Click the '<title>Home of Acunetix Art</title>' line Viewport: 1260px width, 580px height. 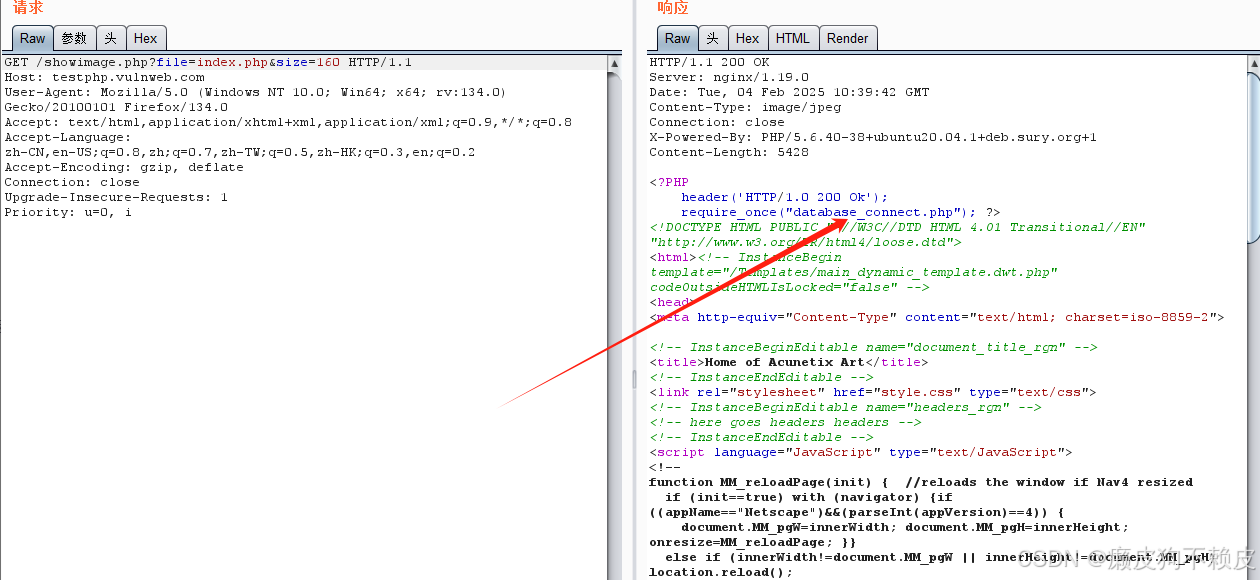788,362
